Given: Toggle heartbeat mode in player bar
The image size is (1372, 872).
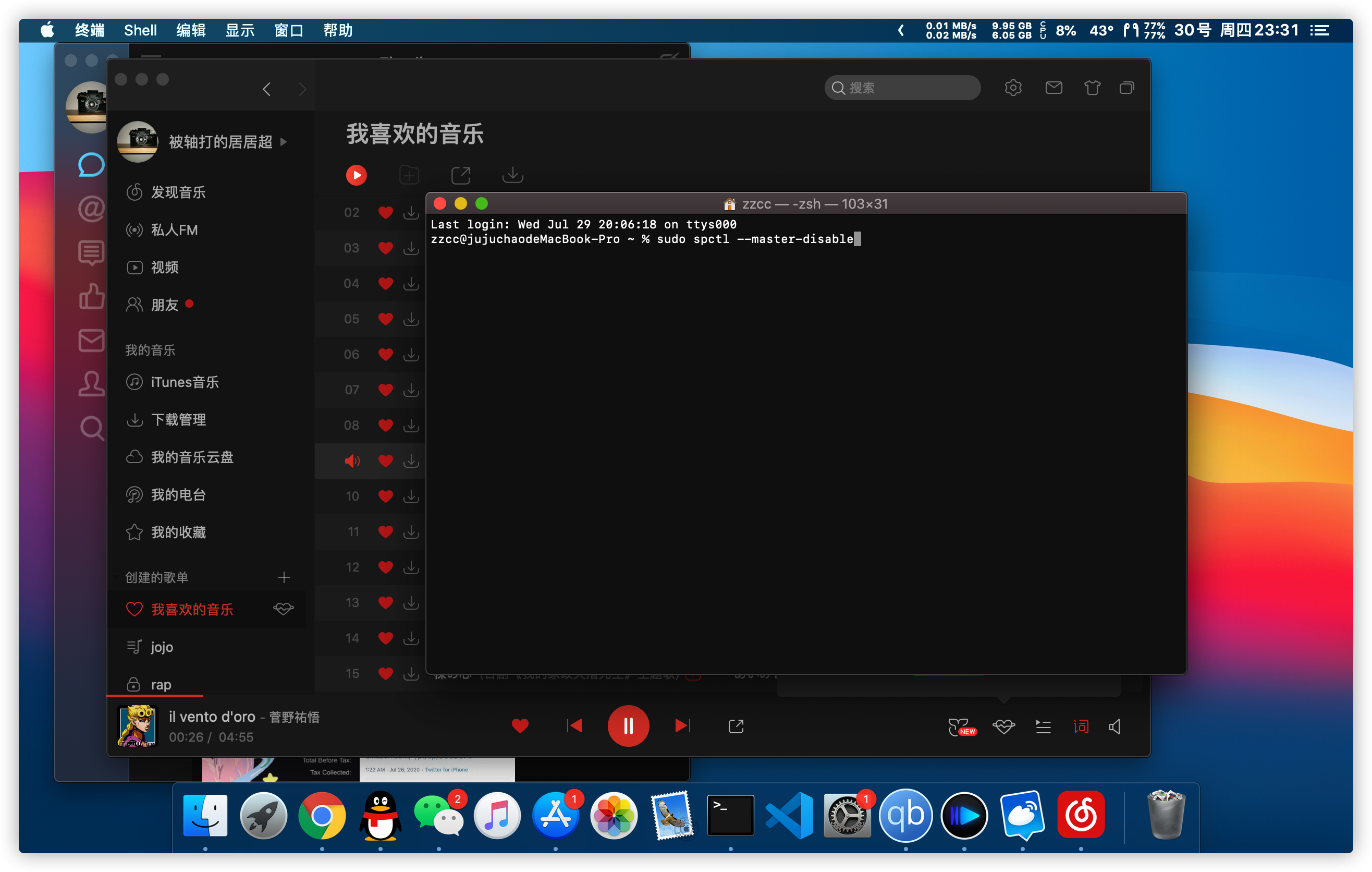Looking at the screenshot, I should (1003, 726).
